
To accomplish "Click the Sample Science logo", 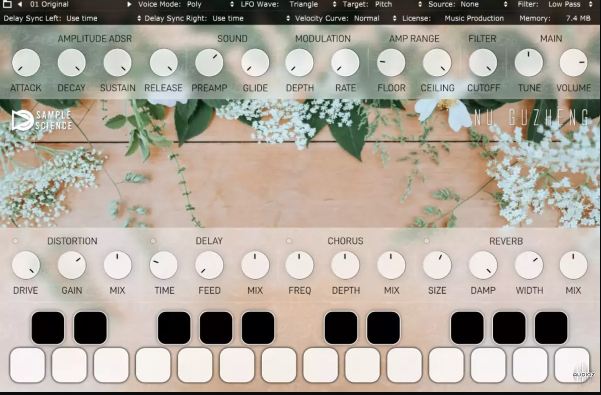I will [41, 120].
